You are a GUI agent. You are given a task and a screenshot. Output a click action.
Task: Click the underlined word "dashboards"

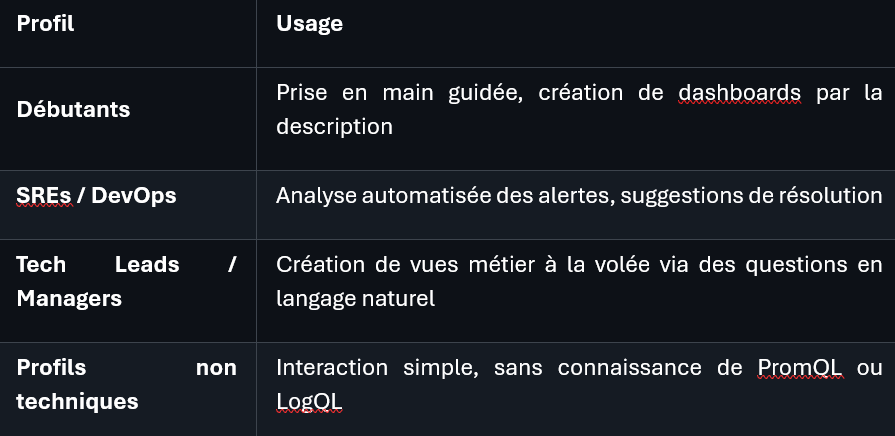739,93
